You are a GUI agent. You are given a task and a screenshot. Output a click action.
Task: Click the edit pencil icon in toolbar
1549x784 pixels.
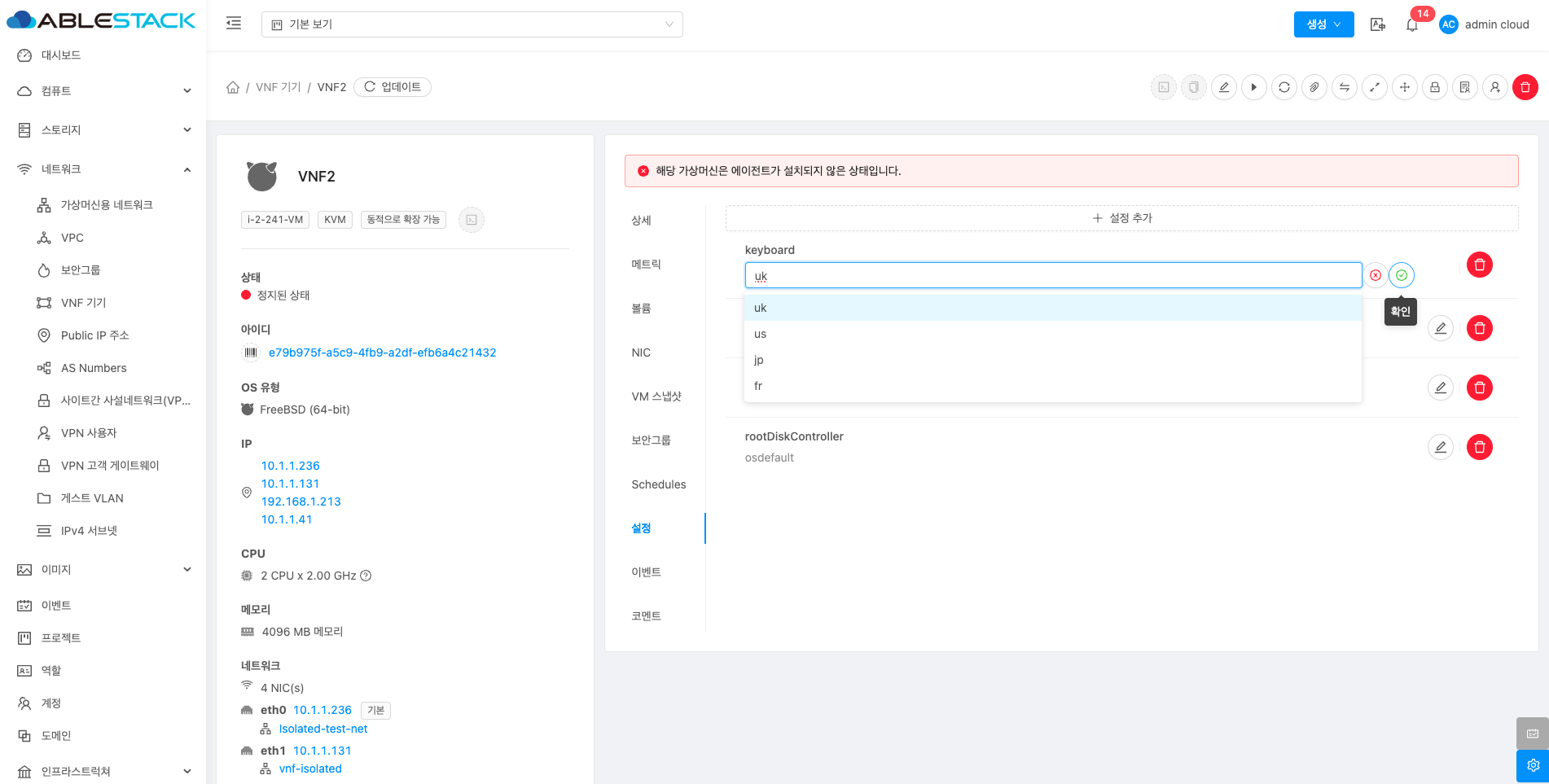(1223, 87)
